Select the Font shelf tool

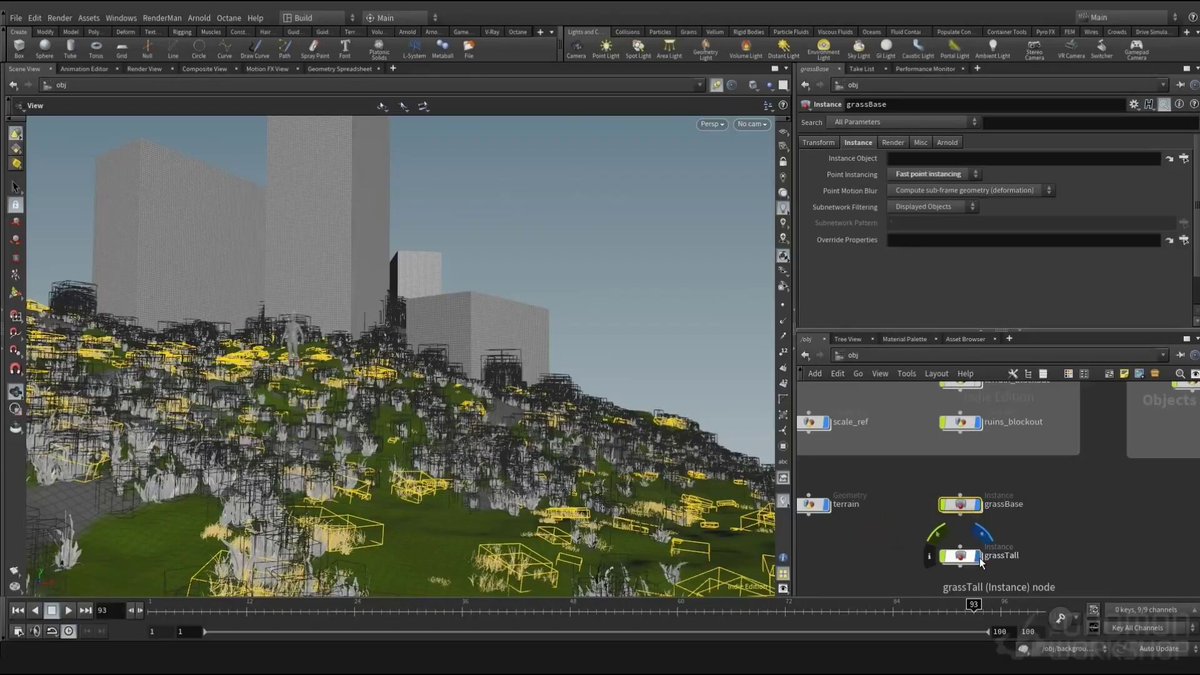pyautogui.click(x=345, y=48)
